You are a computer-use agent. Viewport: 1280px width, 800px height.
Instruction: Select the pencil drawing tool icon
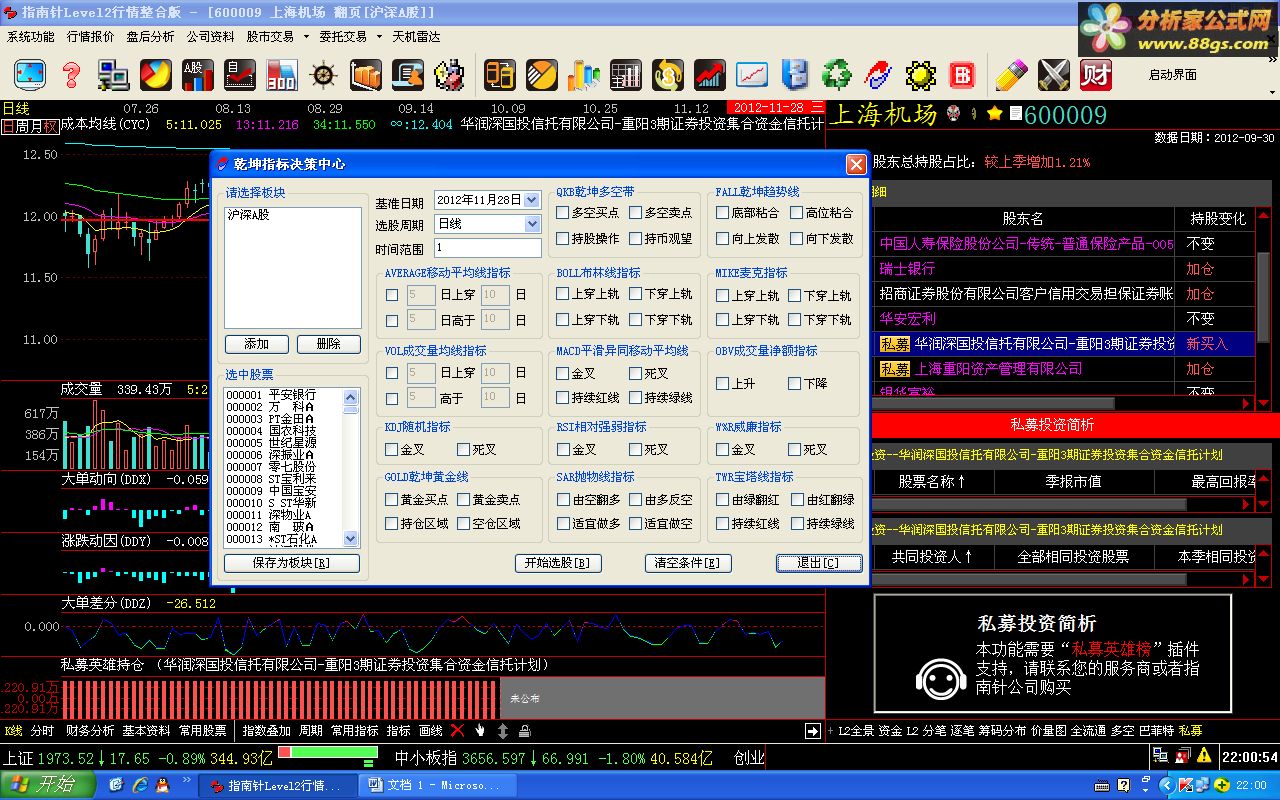click(1011, 74)
